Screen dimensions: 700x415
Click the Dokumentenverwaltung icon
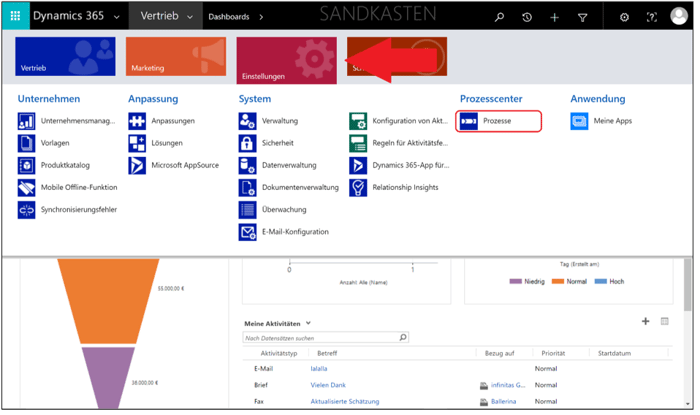[x=247, y=187]
